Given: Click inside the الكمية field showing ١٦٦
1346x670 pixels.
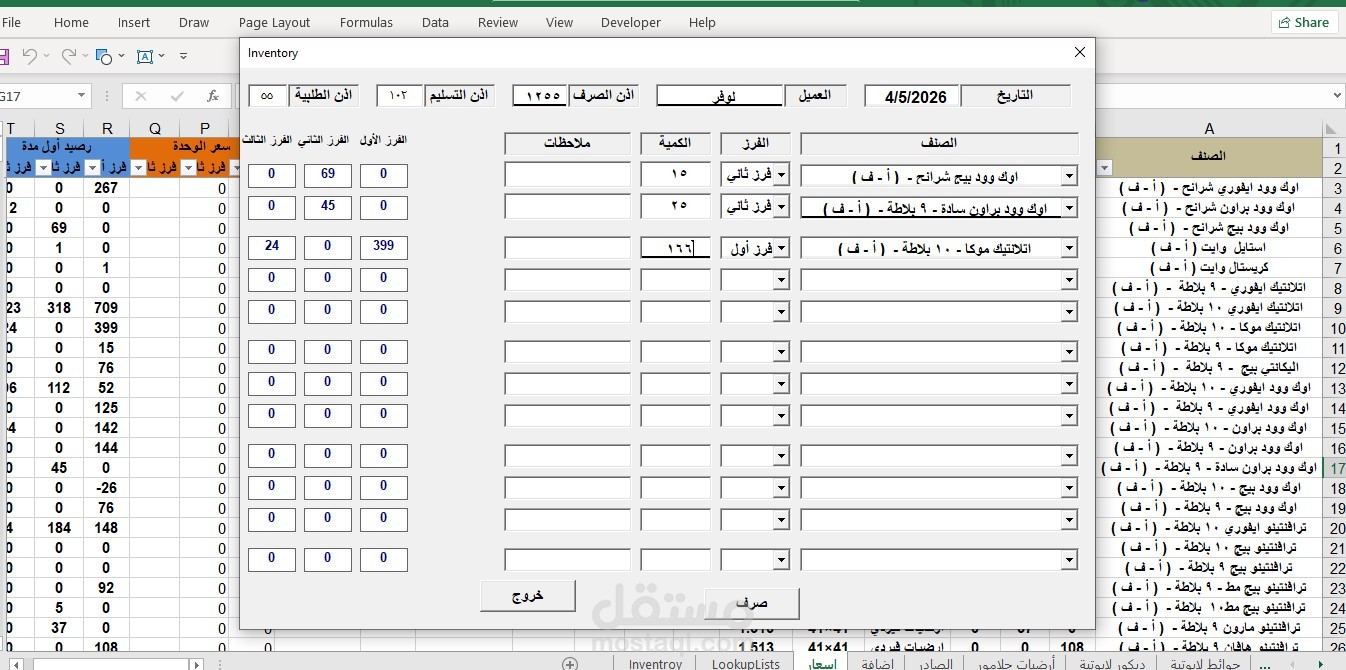Looking at the screenshot, I should click(x=675, y=247).
